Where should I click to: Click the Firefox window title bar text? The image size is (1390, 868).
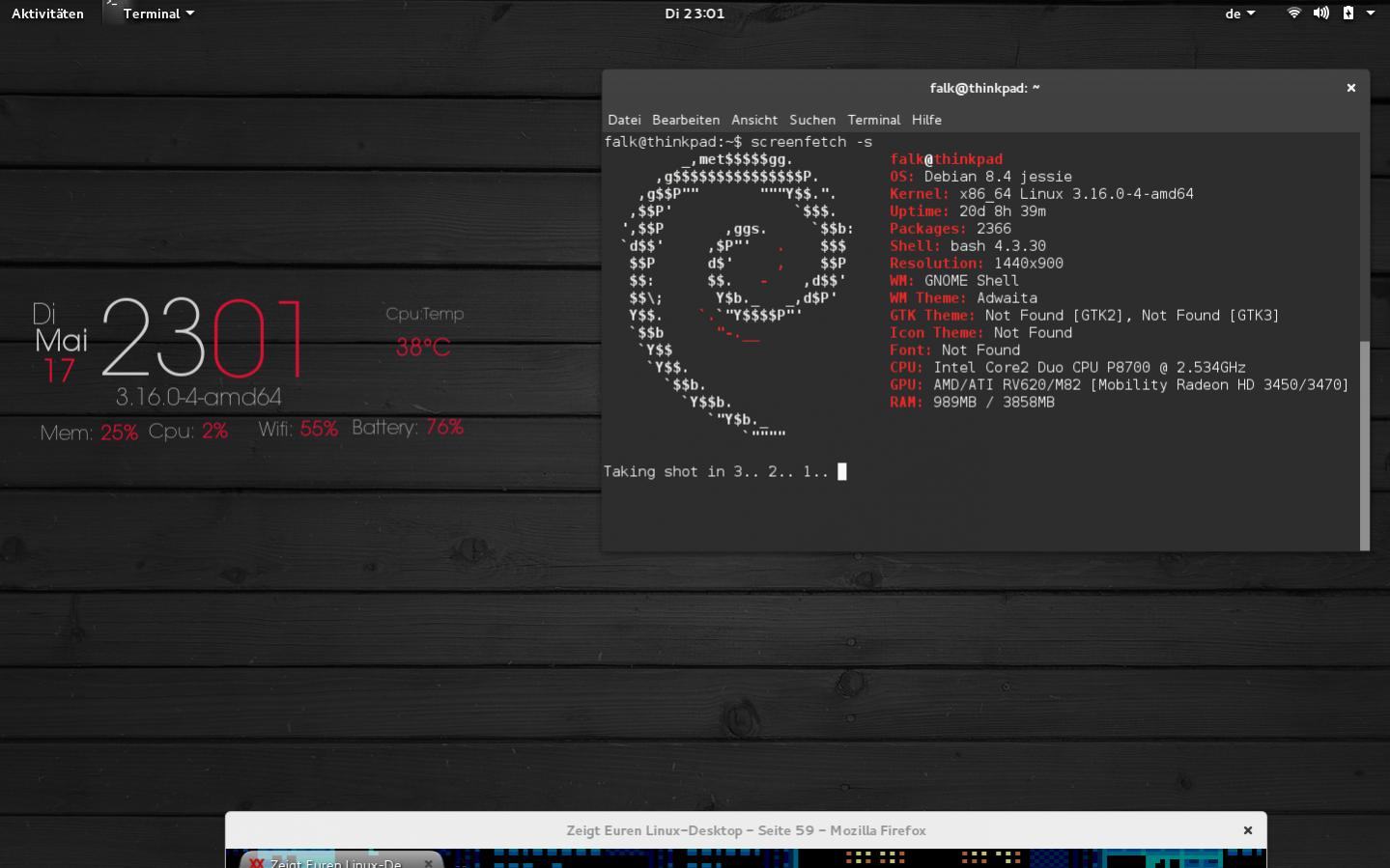point(746,830)
